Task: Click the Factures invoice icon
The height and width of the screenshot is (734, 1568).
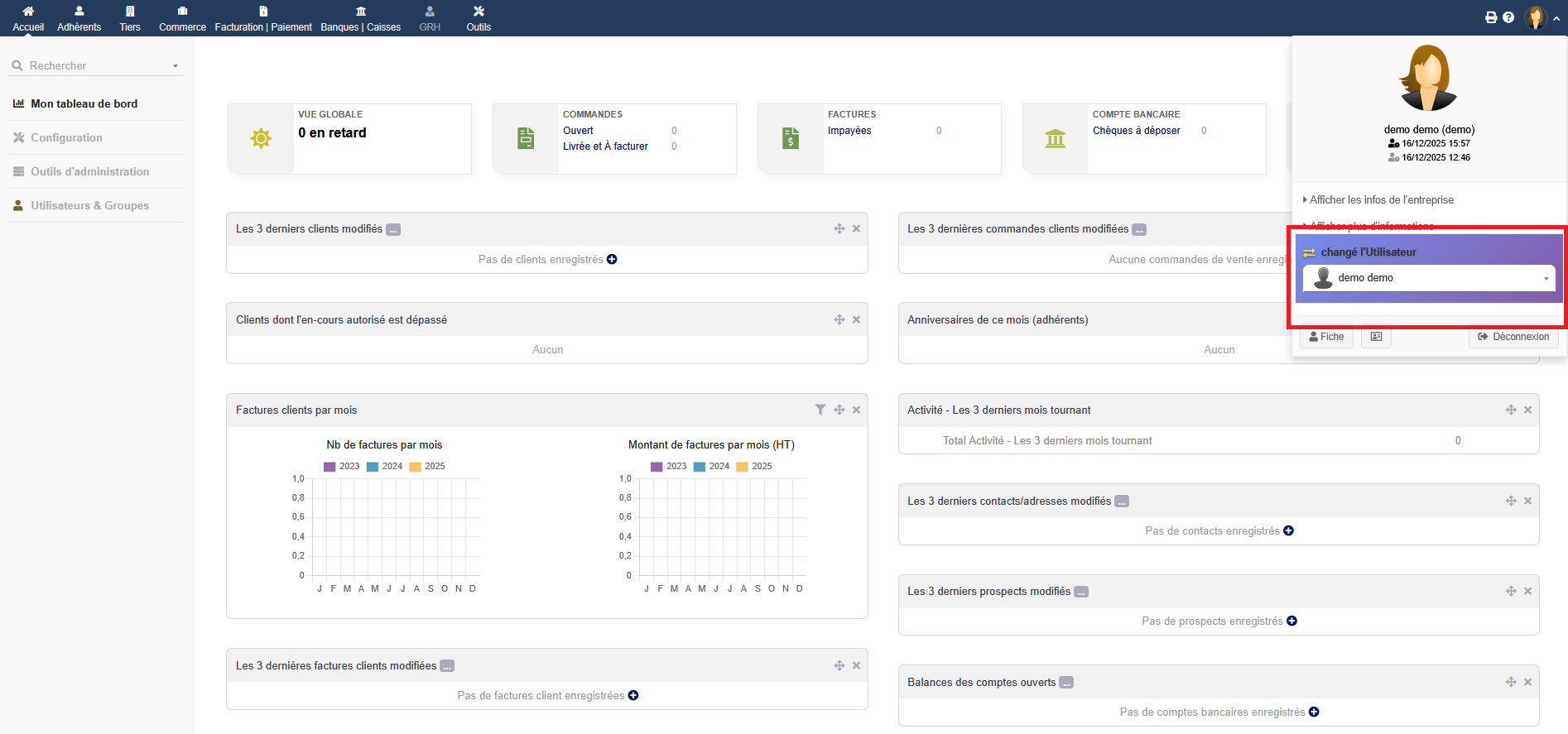Action: pyautogui.click(x=791, y=138)
